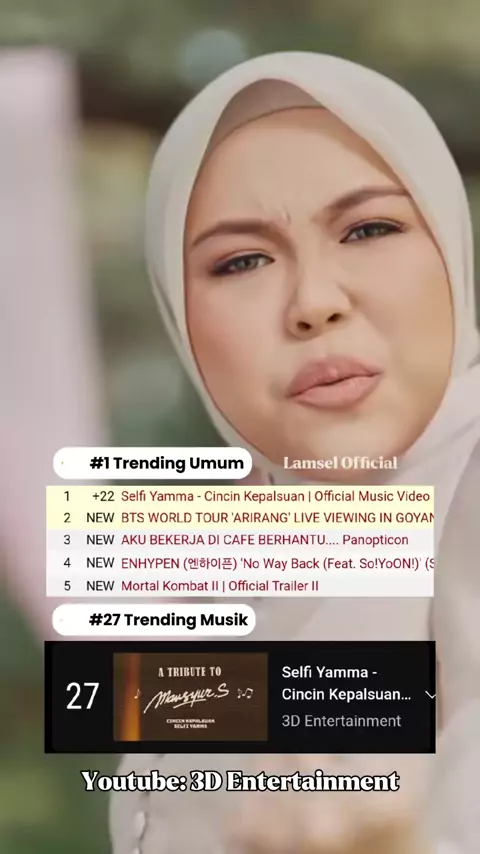Open Selfi Yamma - Cincin Kepalsuan music card title
This screenshot has width=480, height=854.
(x=346, y=684)
